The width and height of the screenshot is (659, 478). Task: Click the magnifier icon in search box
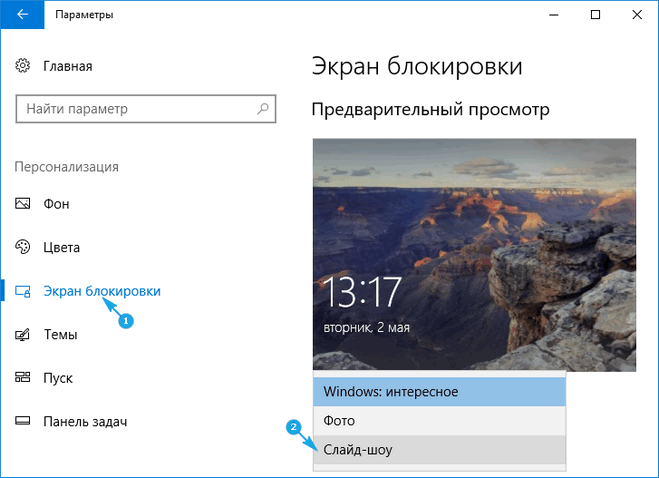(263, 108)
